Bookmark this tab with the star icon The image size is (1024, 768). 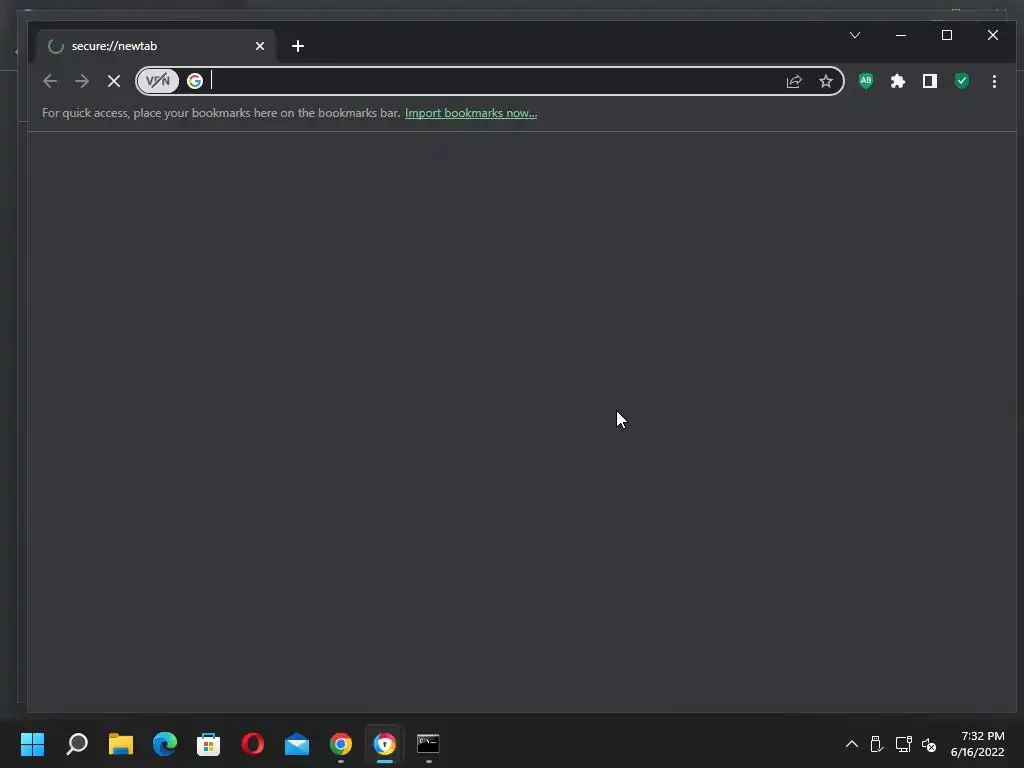click(825, 81)
